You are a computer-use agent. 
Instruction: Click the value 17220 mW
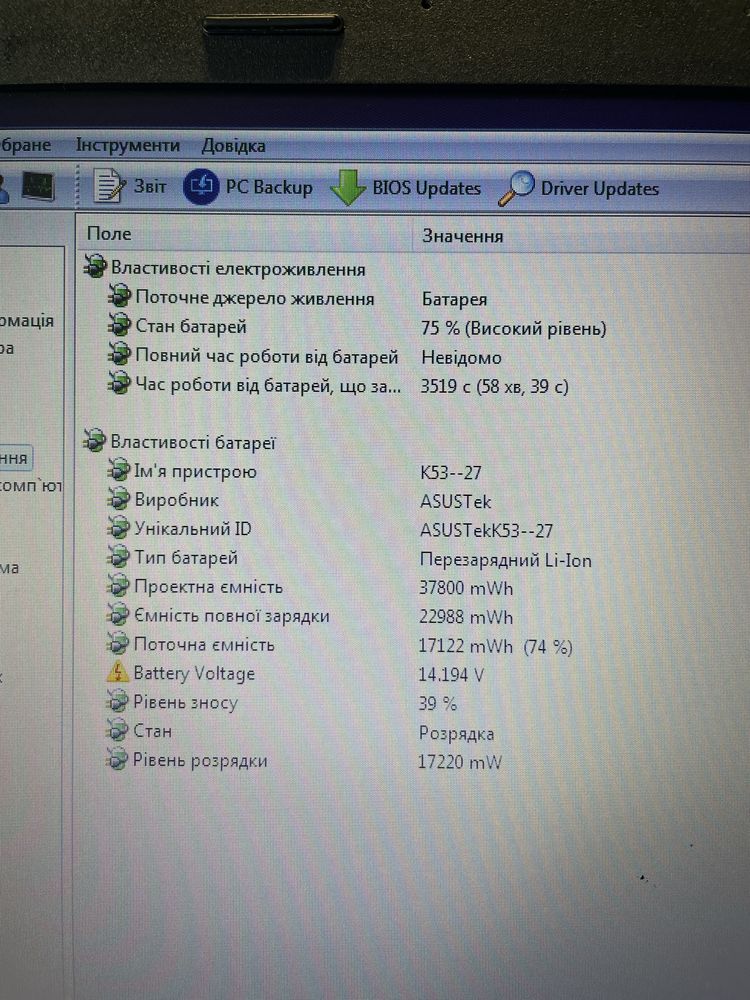[x=459, y=762]
